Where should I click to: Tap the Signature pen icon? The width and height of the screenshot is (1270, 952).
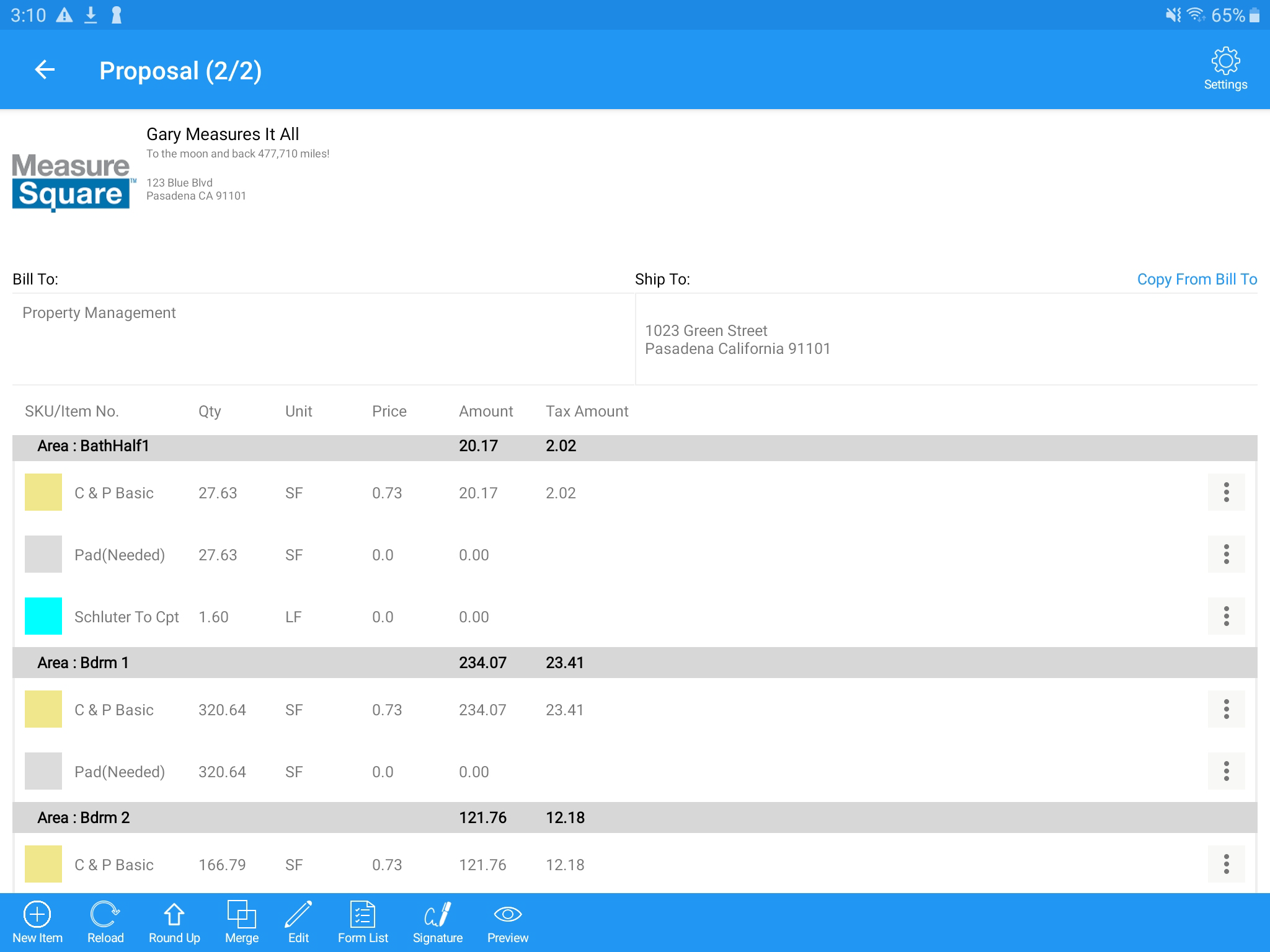tap(438, 914)
